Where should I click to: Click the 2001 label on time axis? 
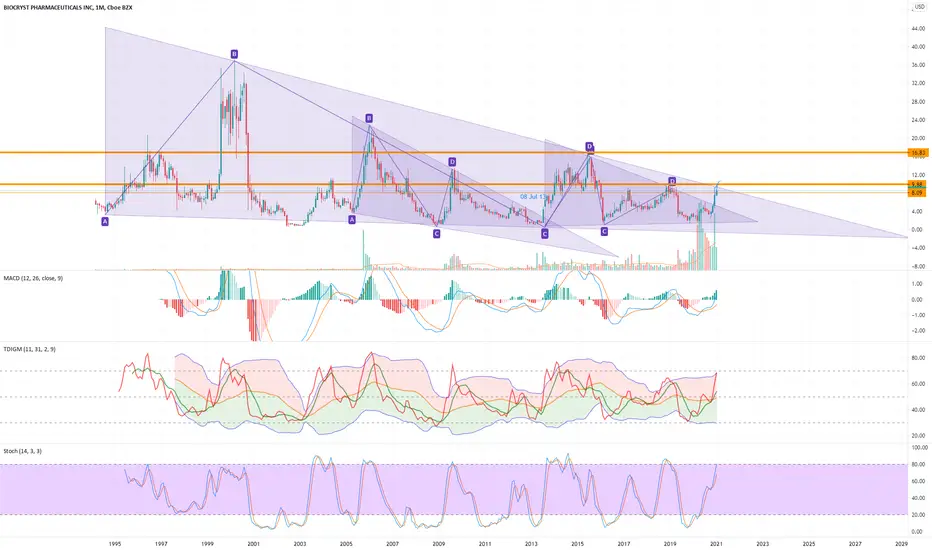coord(253,543)
